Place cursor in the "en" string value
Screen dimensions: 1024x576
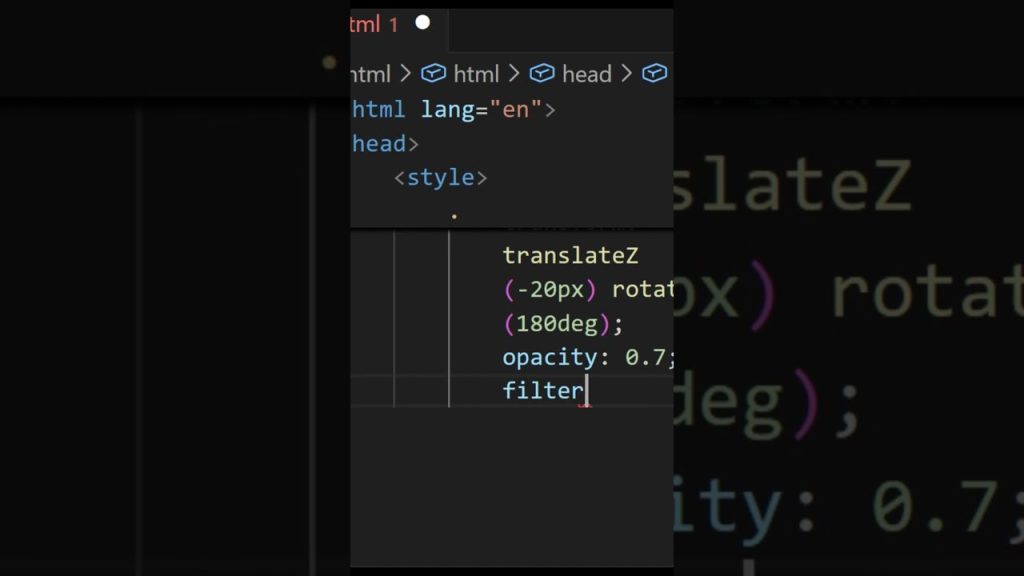pos(514,109)
